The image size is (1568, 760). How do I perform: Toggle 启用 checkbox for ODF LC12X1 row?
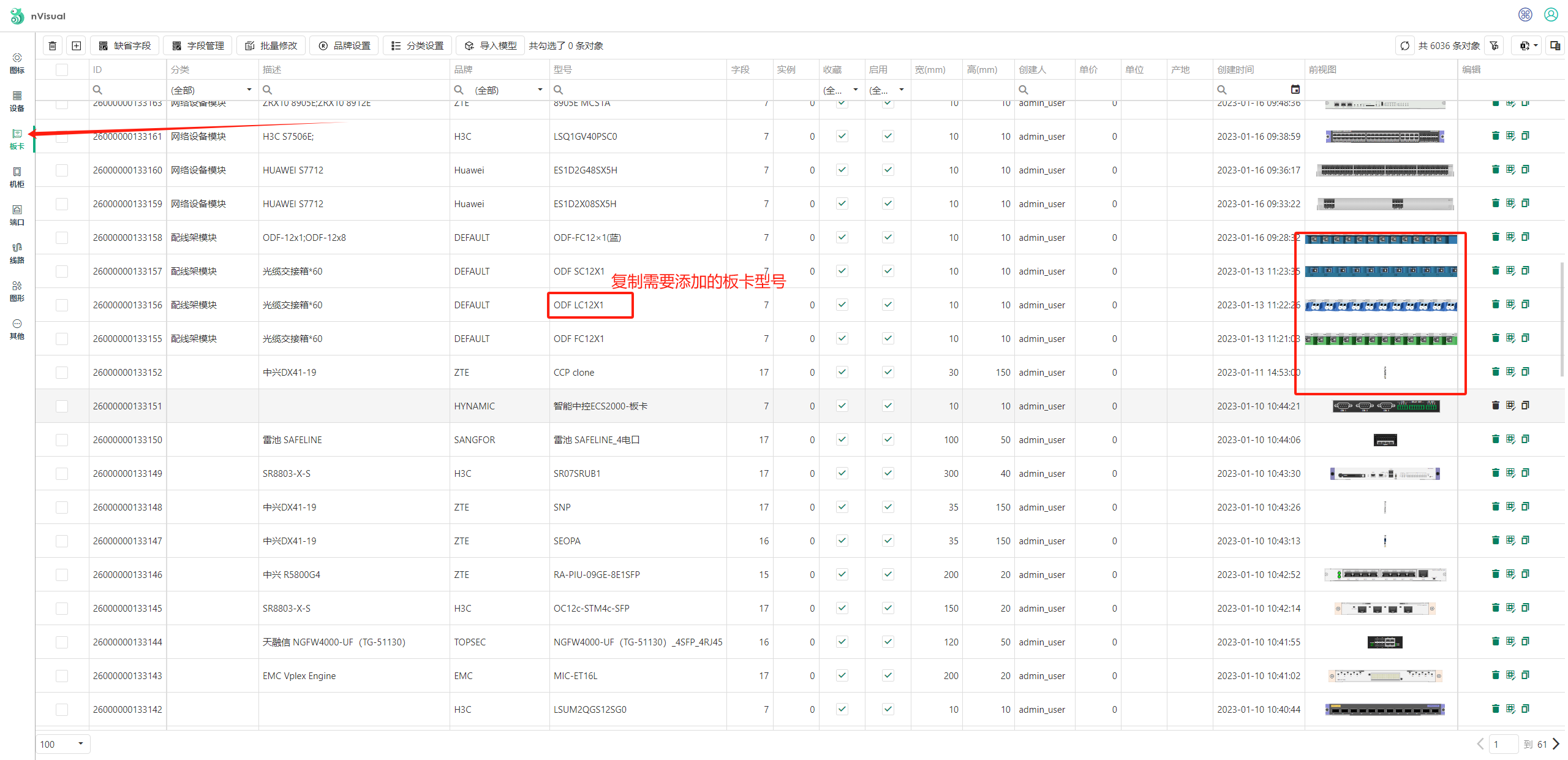click(888, 305)
